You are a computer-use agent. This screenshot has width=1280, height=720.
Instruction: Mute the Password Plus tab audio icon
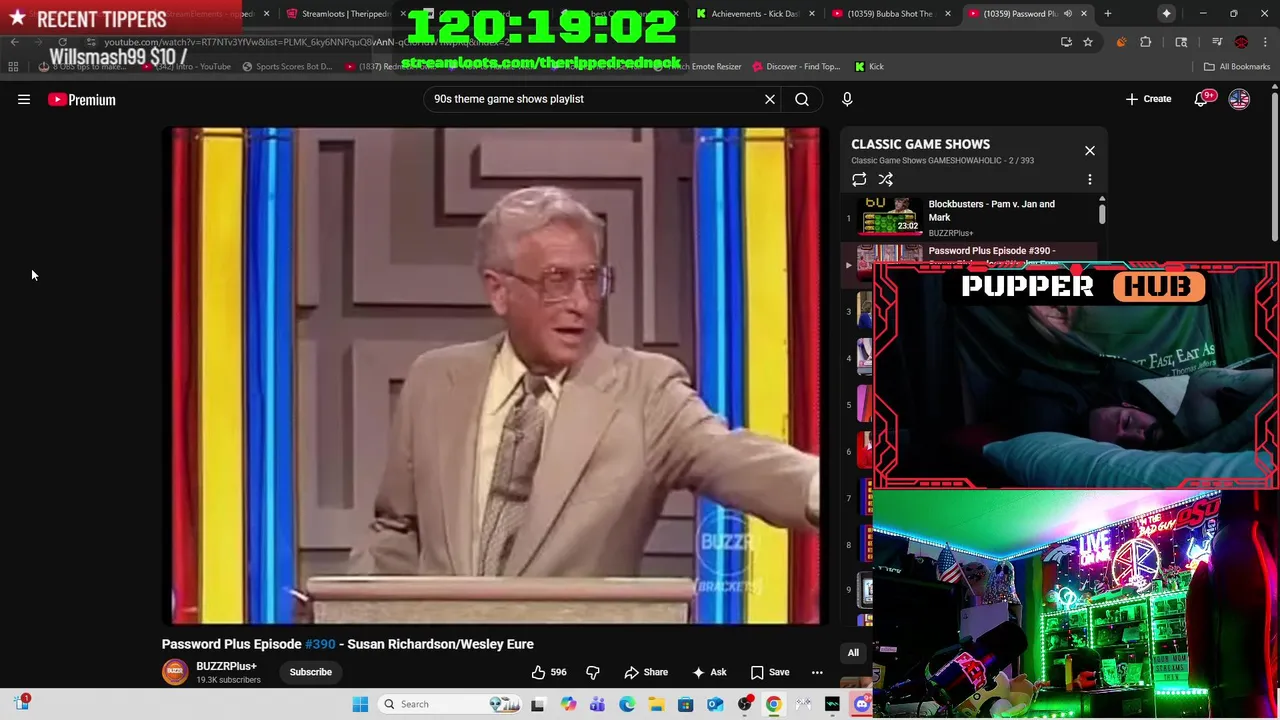1068,14
